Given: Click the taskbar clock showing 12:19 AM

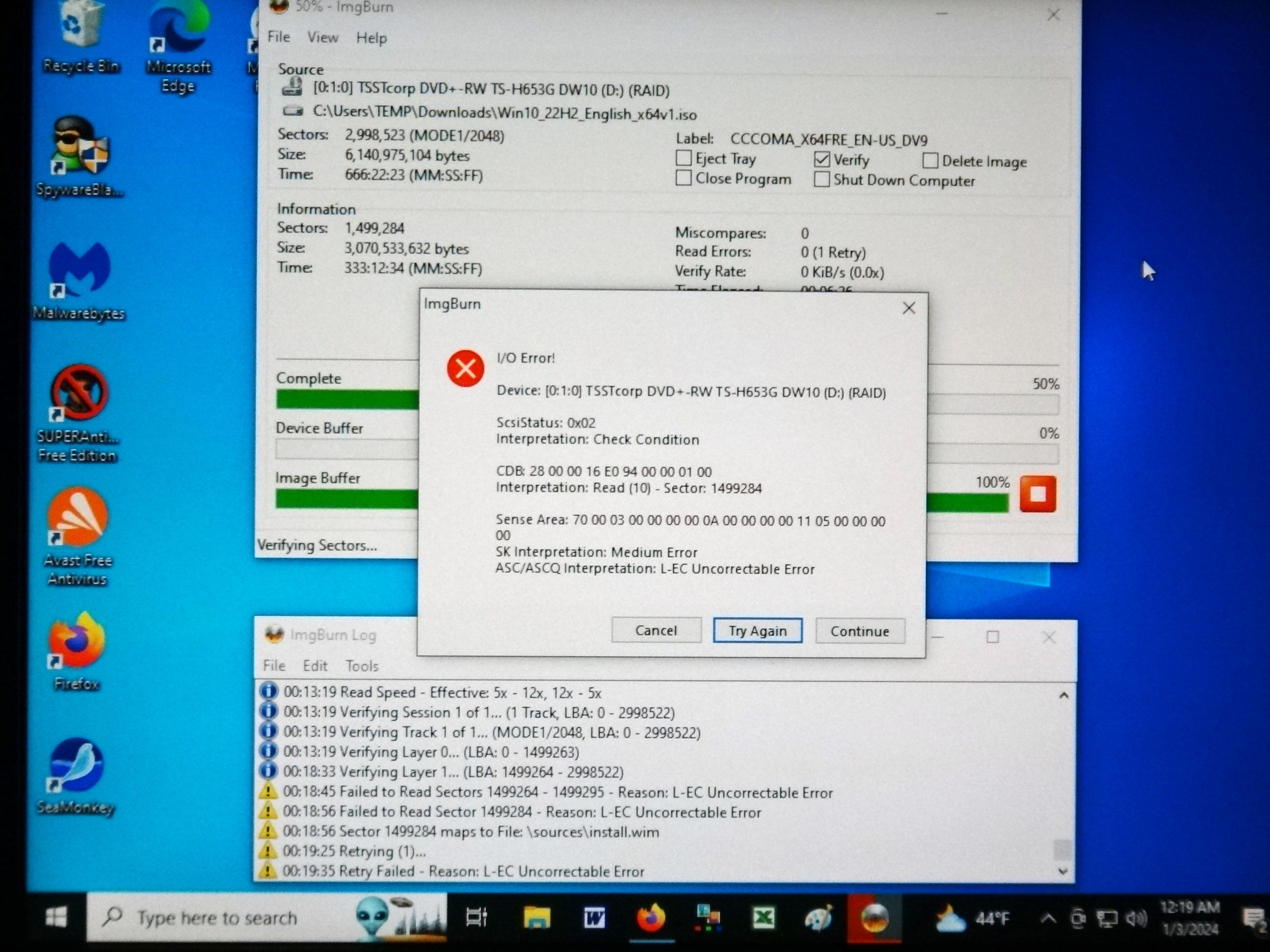Looking at the screenshot, I should tap(1191, 918).
